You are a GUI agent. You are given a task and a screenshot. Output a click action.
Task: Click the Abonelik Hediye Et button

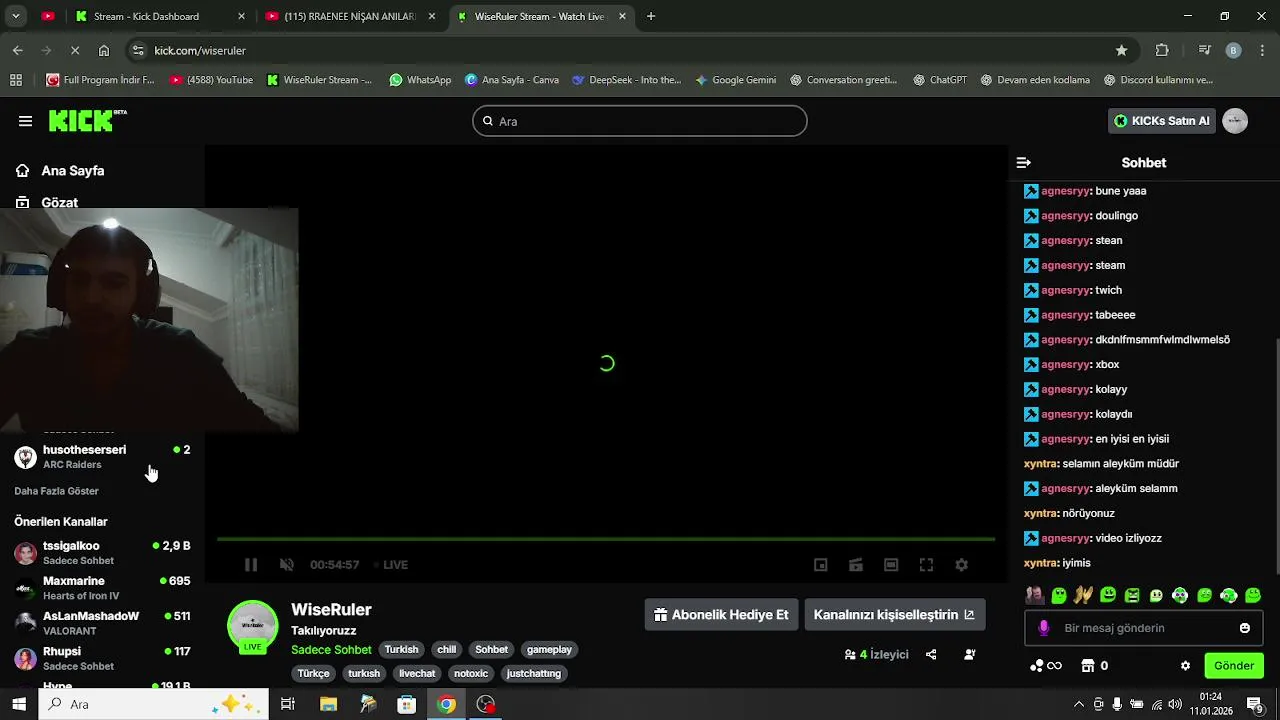(721, 615)
